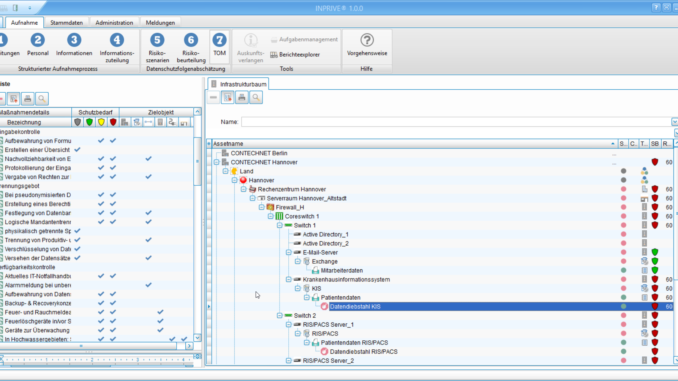This screenshot has width=678, height=381.
Task: Open step 6 Risikobeurteilung
Action: [x=191, y=48]
